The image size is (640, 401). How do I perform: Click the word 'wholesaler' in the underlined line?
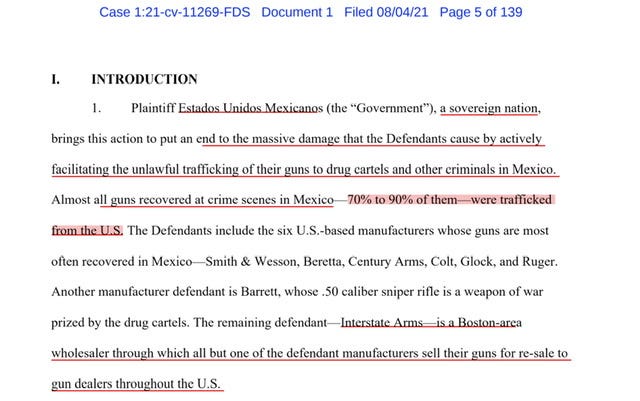tap(80, 353)
